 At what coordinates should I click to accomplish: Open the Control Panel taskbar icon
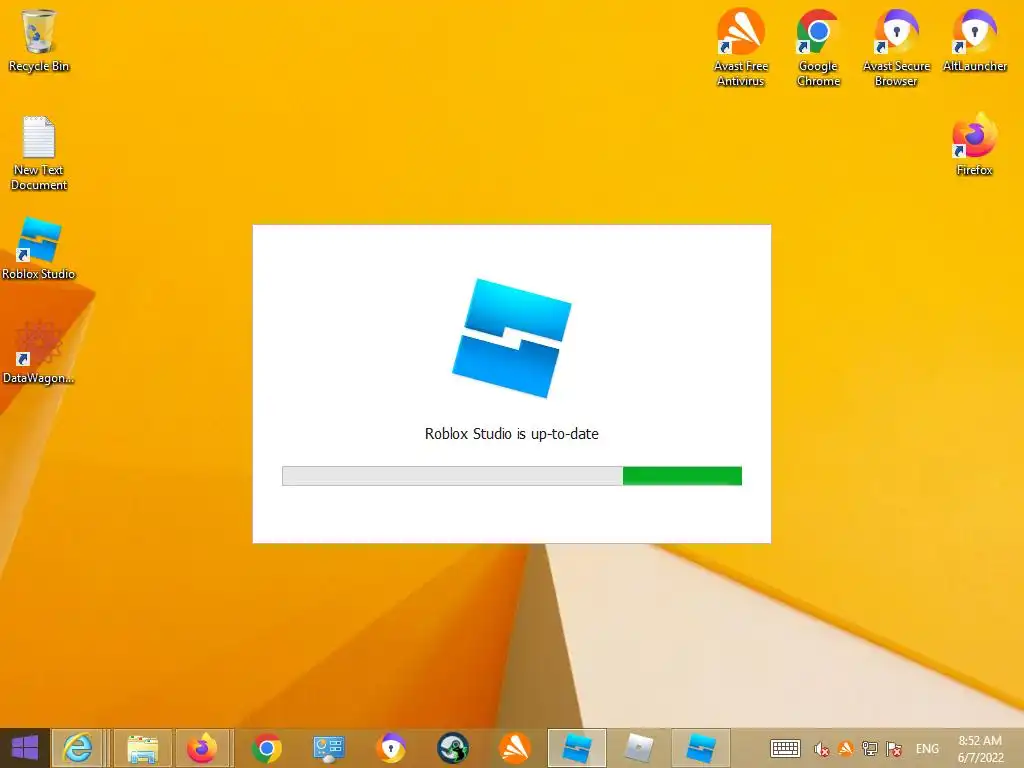pos(328,748)
